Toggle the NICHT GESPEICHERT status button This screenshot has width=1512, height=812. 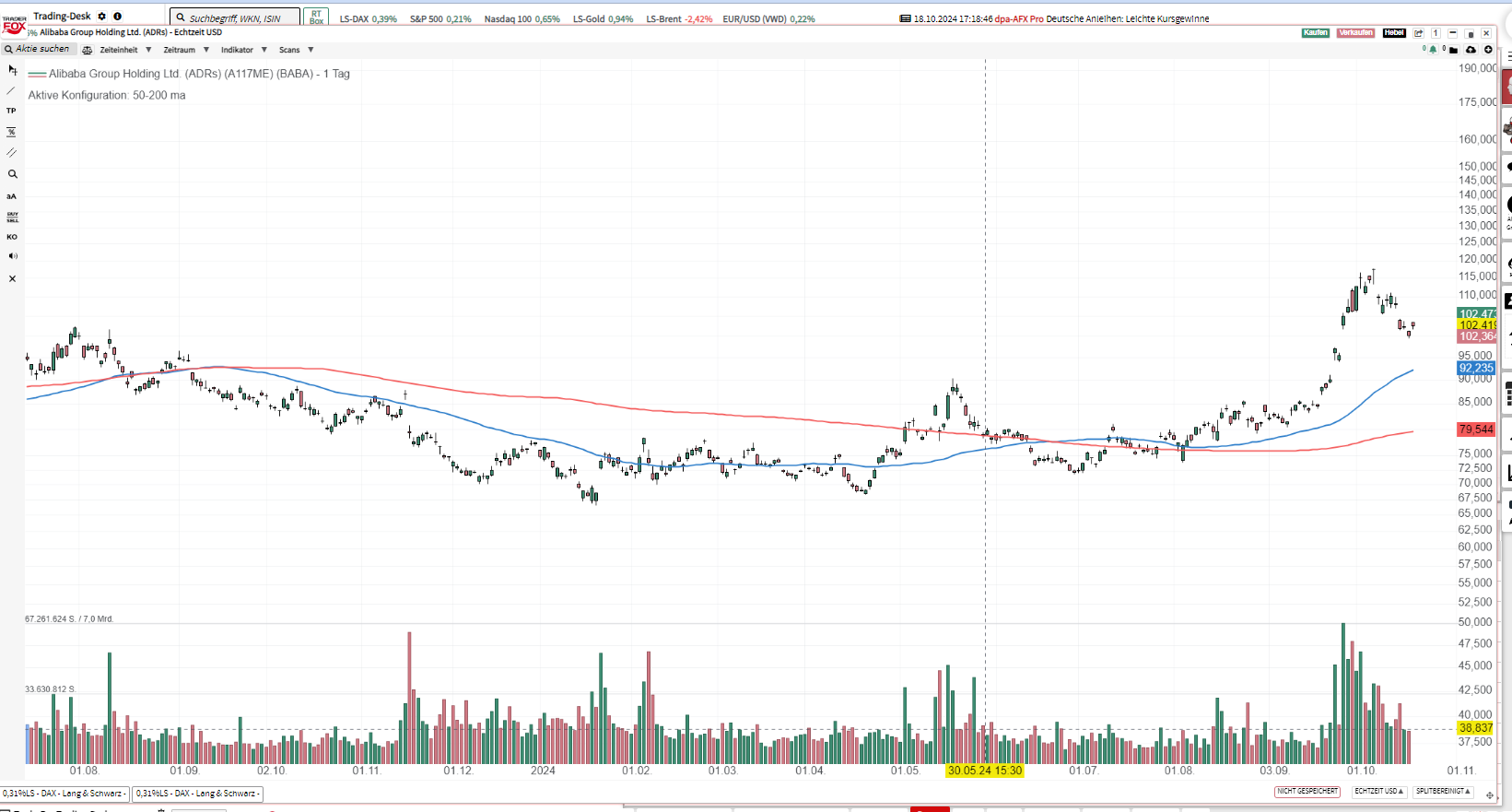tap(1307, 792)
